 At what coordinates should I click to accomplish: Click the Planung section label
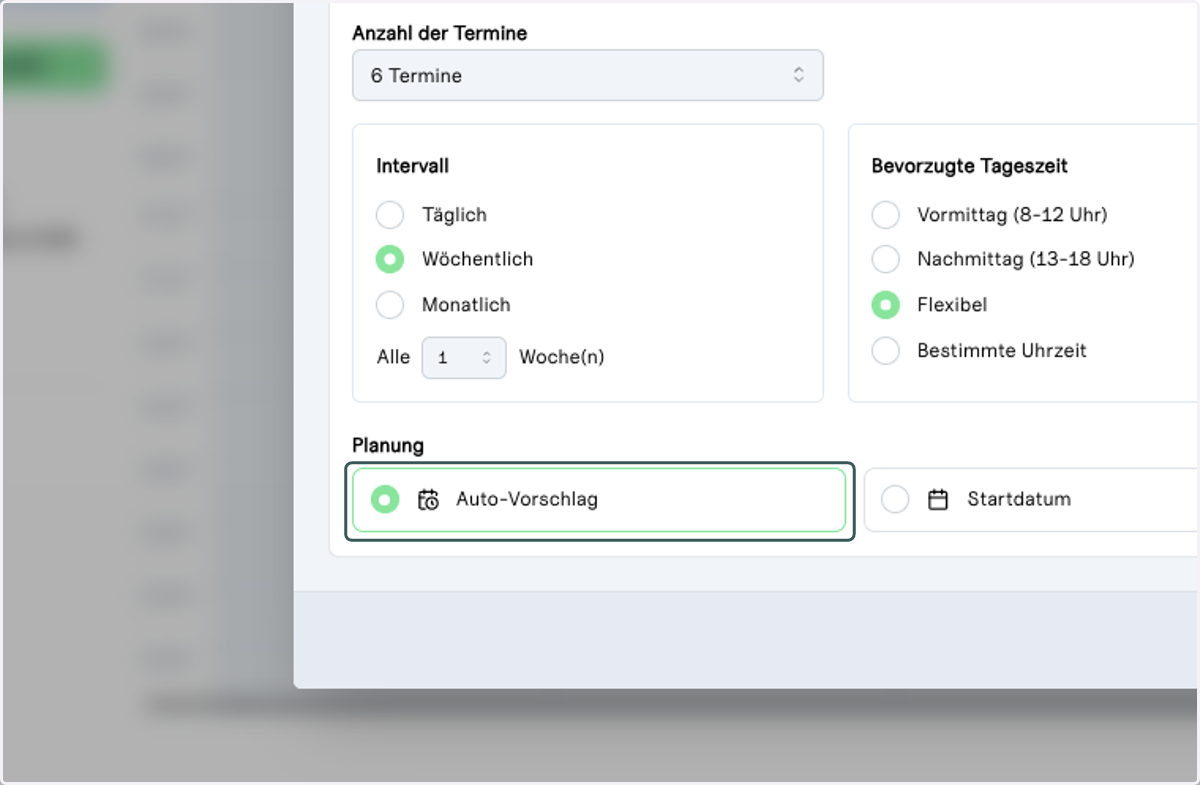pyautogui.click(x=388, y=445)
